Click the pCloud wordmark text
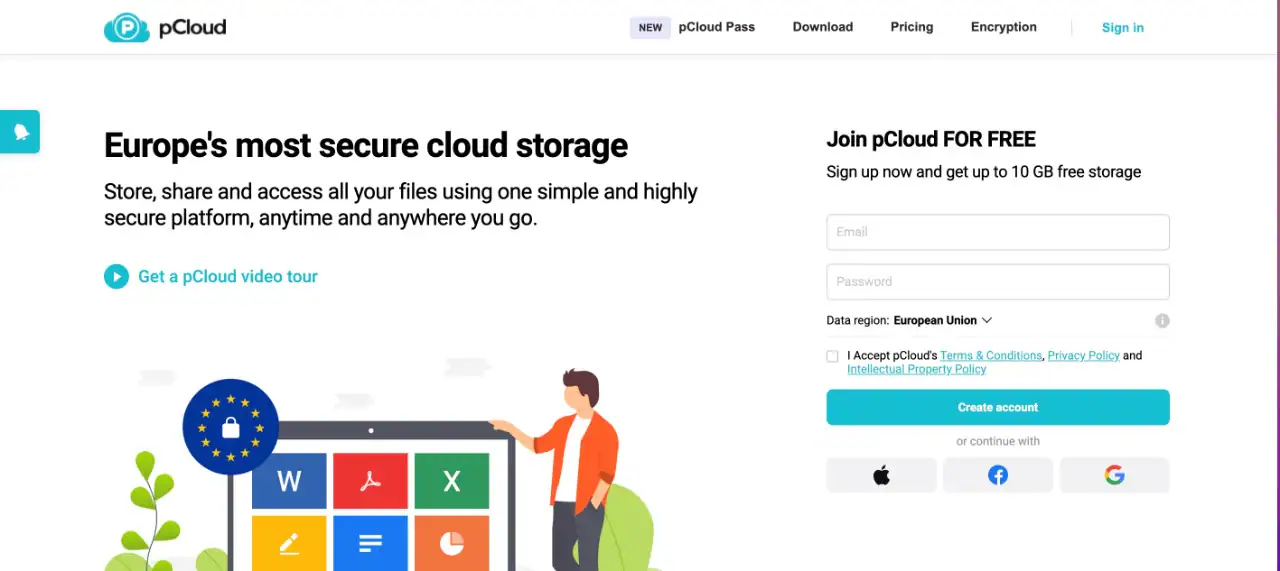The image size is (1280, 571). click(x=192, y=29)
